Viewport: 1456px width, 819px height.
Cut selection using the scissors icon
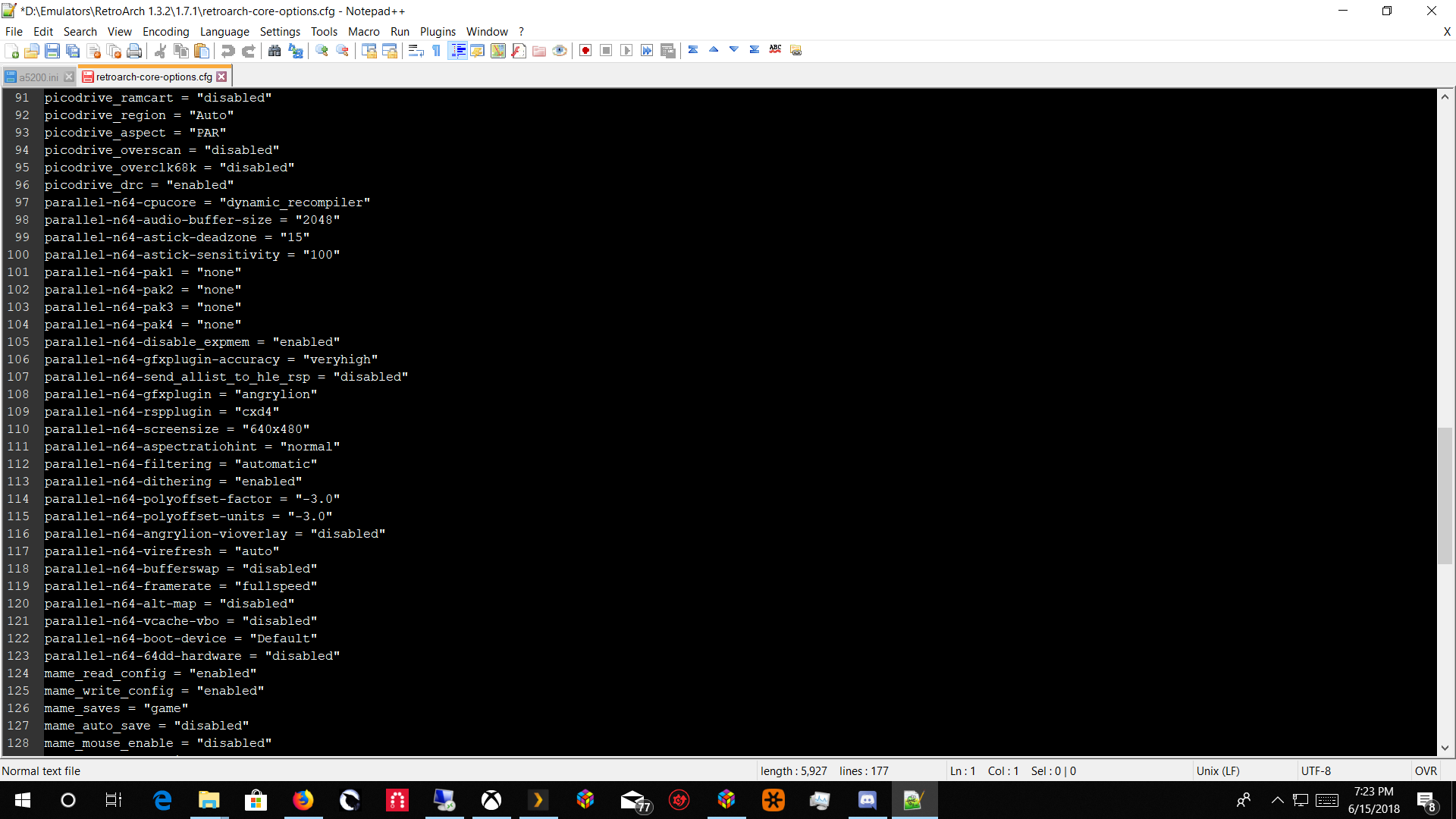coord(160,51)
